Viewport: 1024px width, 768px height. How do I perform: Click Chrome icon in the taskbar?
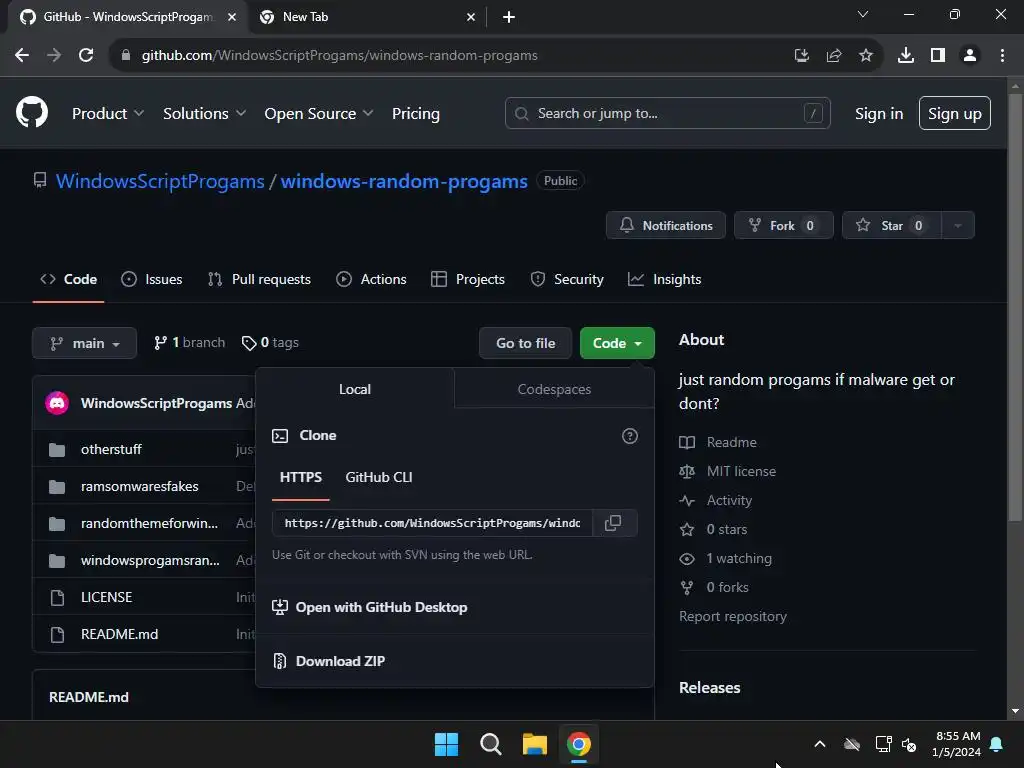click(x=579, y=744)
